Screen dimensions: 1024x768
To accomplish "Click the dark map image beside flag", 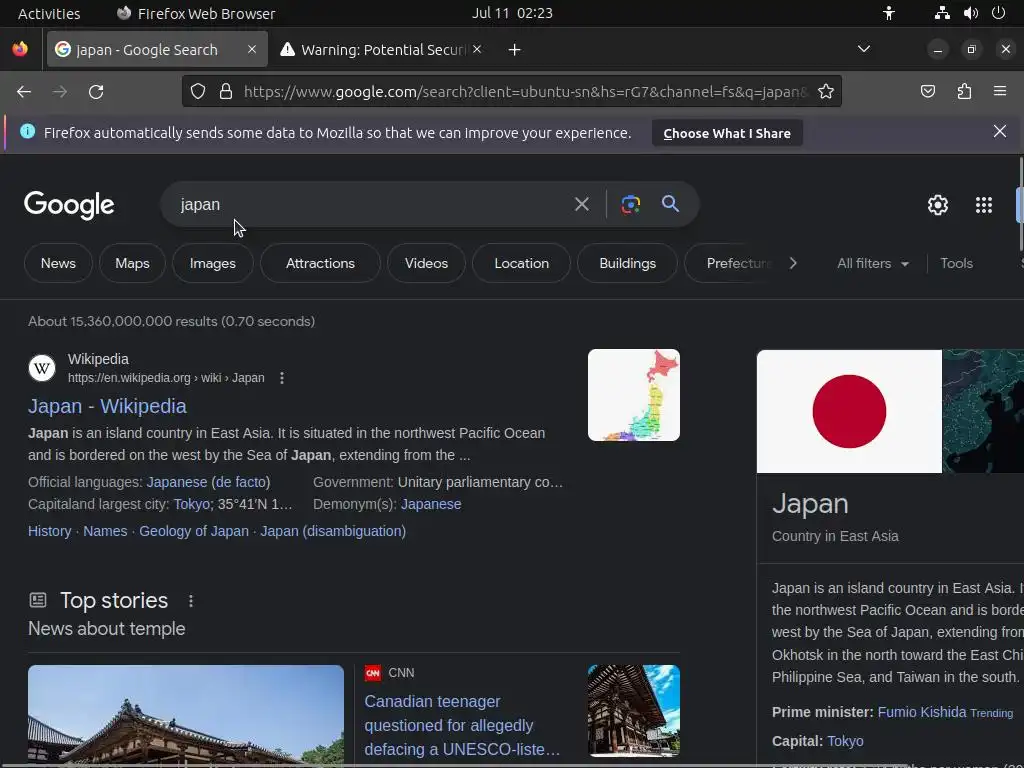I will coord(983,411).
